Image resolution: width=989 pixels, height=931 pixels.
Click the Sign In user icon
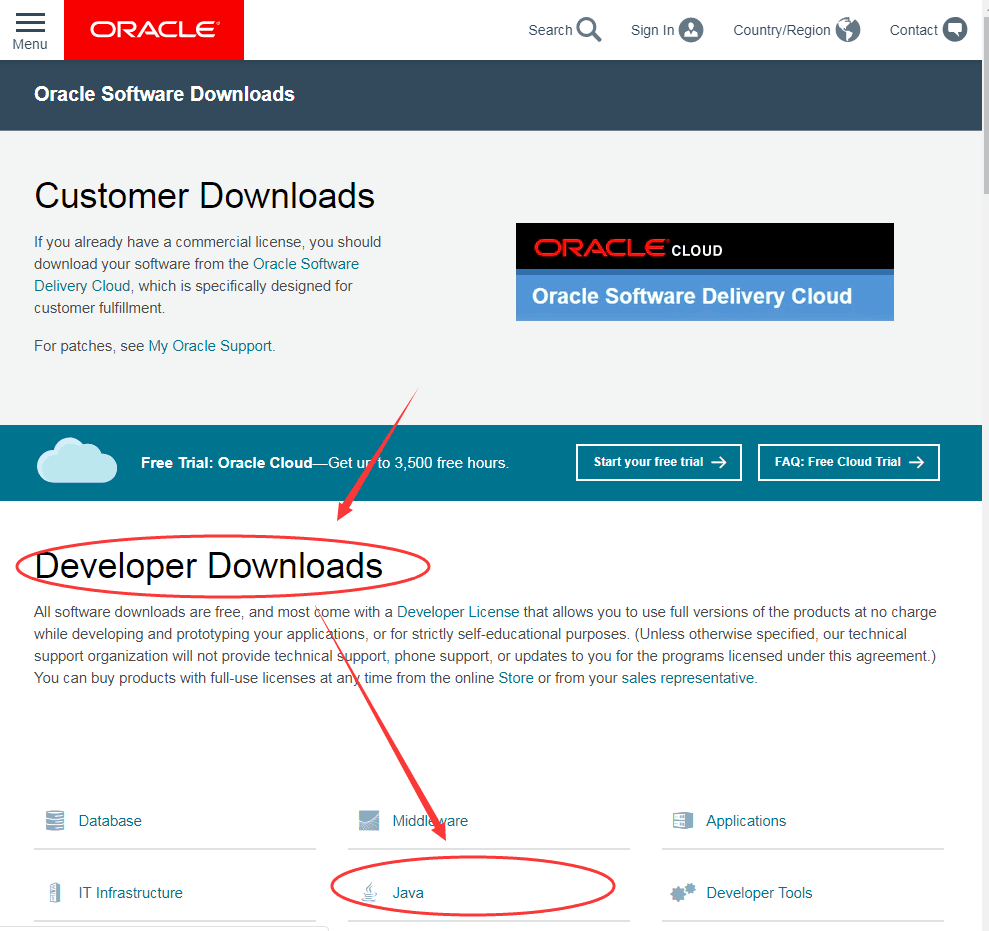691,30
